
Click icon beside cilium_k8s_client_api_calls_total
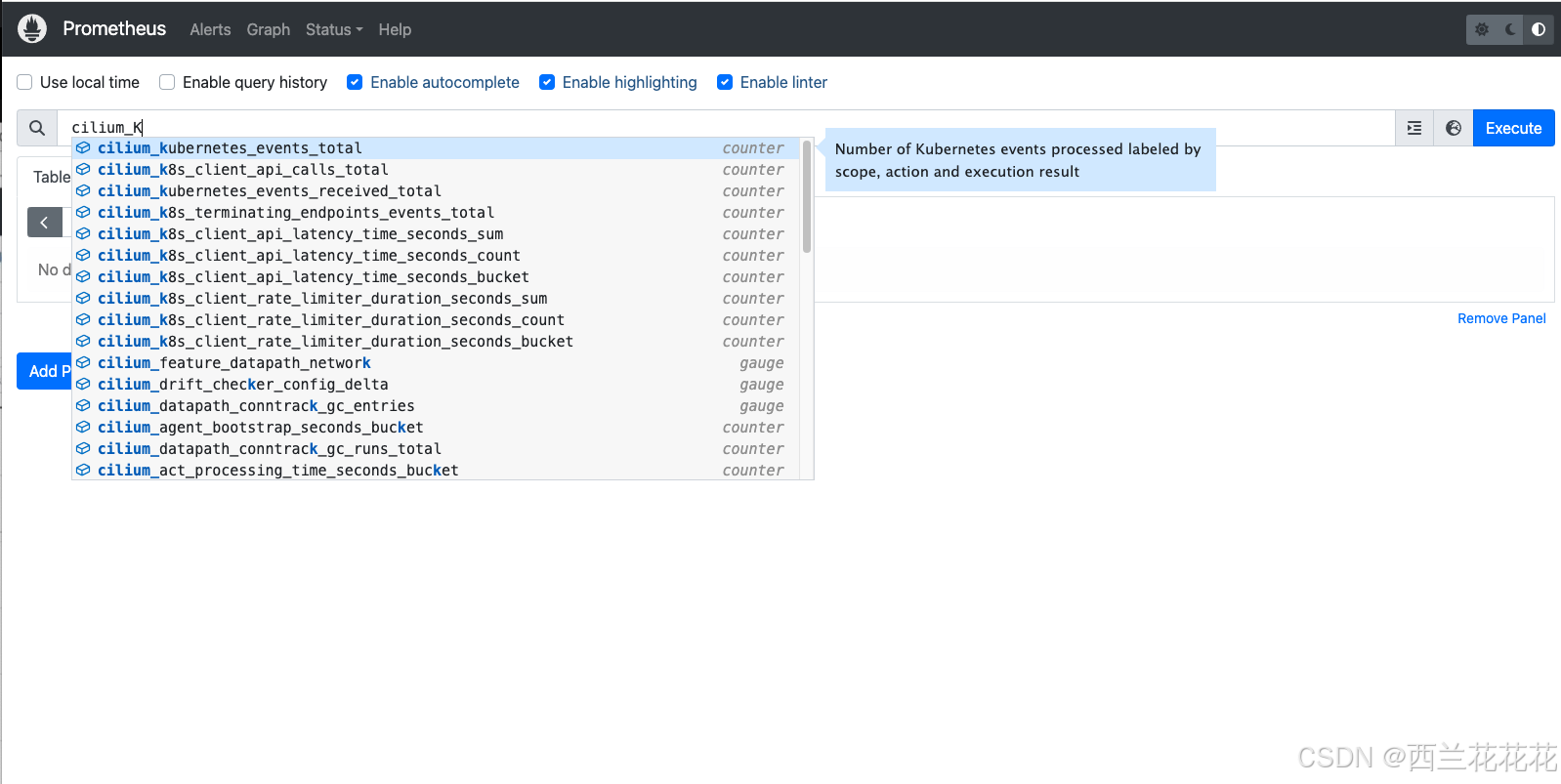pos(84,170)
